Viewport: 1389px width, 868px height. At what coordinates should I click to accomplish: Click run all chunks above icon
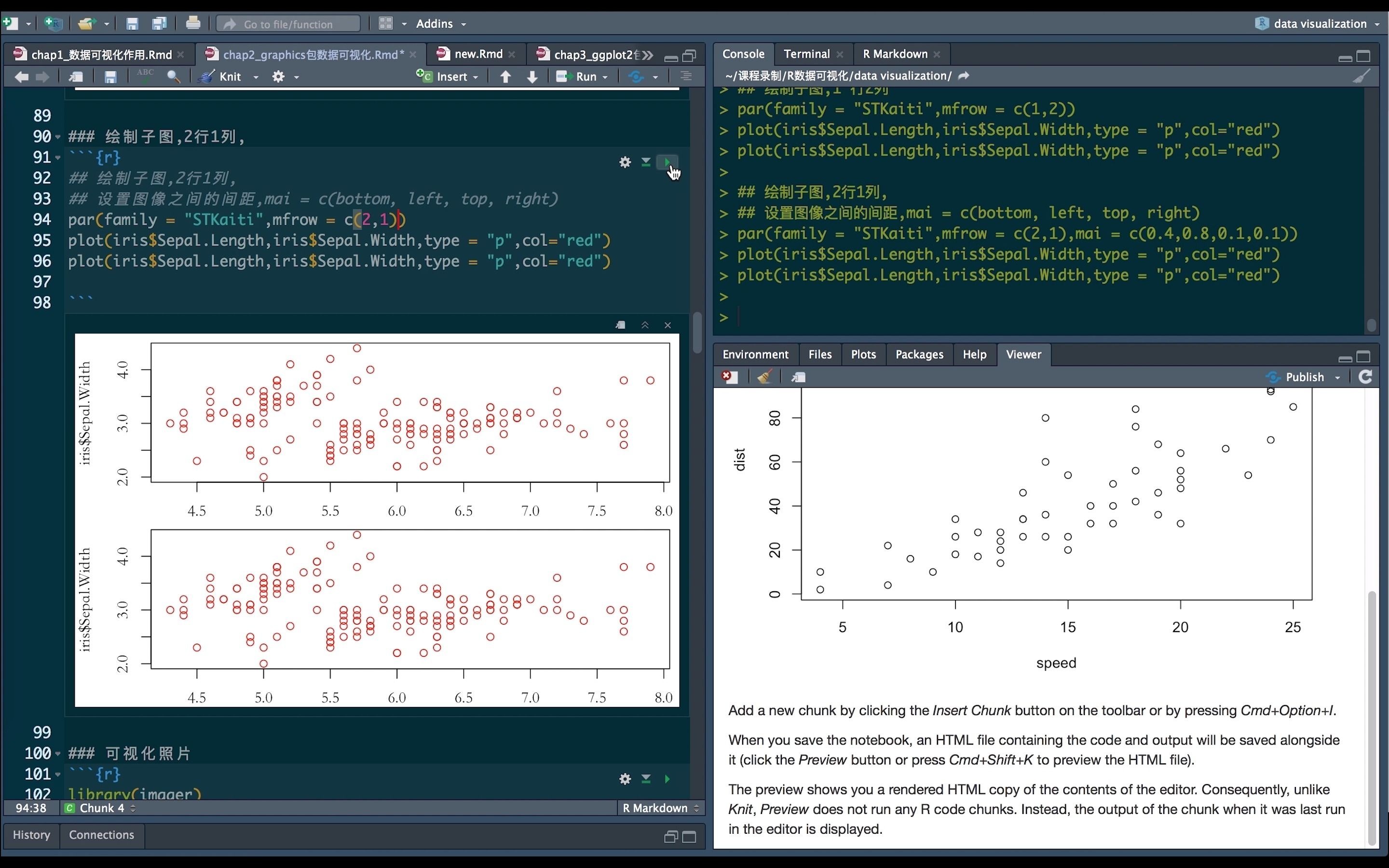point(646,163)
